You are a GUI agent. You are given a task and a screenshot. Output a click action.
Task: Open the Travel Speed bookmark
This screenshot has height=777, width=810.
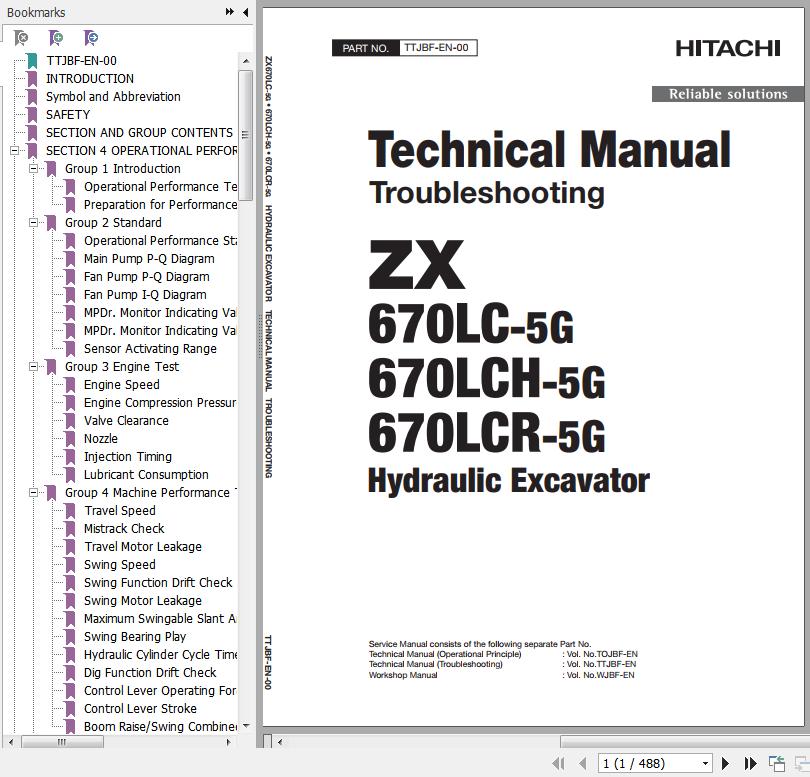(120, 511)
